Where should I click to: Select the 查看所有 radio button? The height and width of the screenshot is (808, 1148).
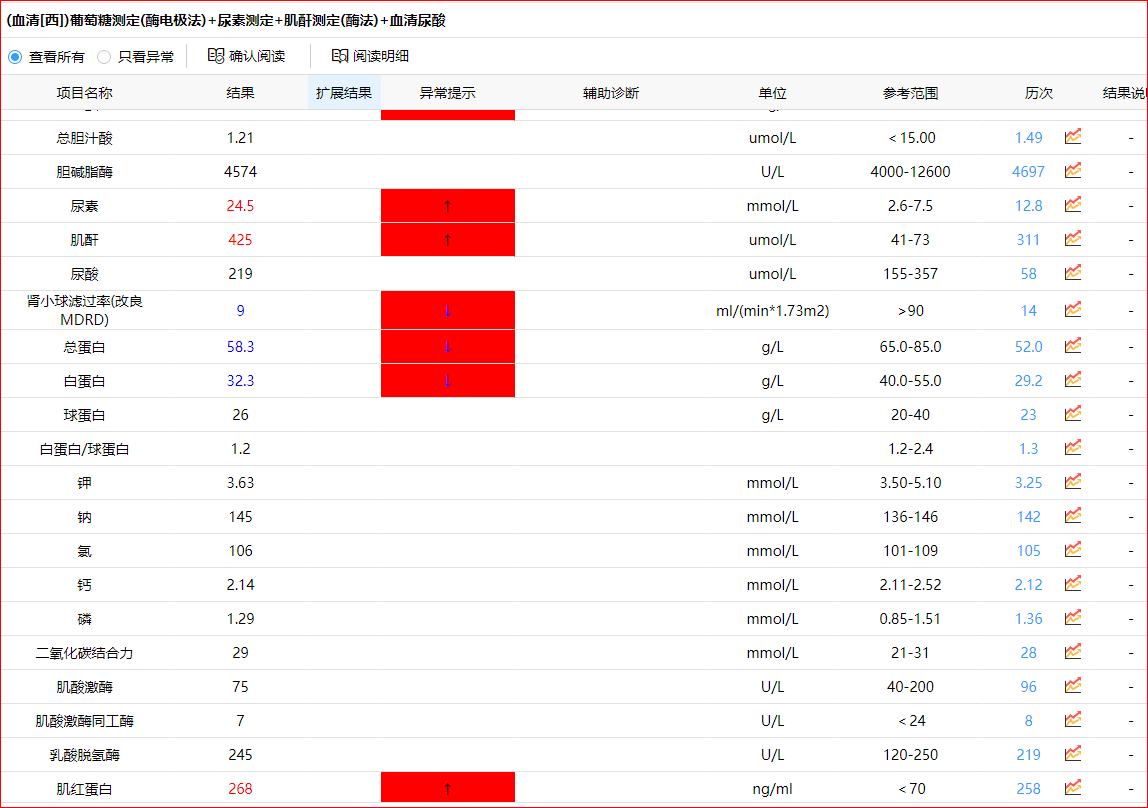(x=15, y=56)
